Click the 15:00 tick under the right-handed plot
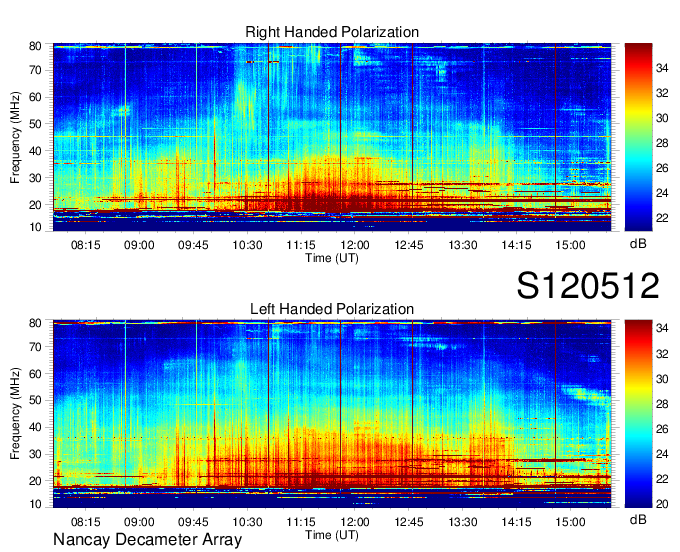Viewport: 680px width, 552px height. 570,245
